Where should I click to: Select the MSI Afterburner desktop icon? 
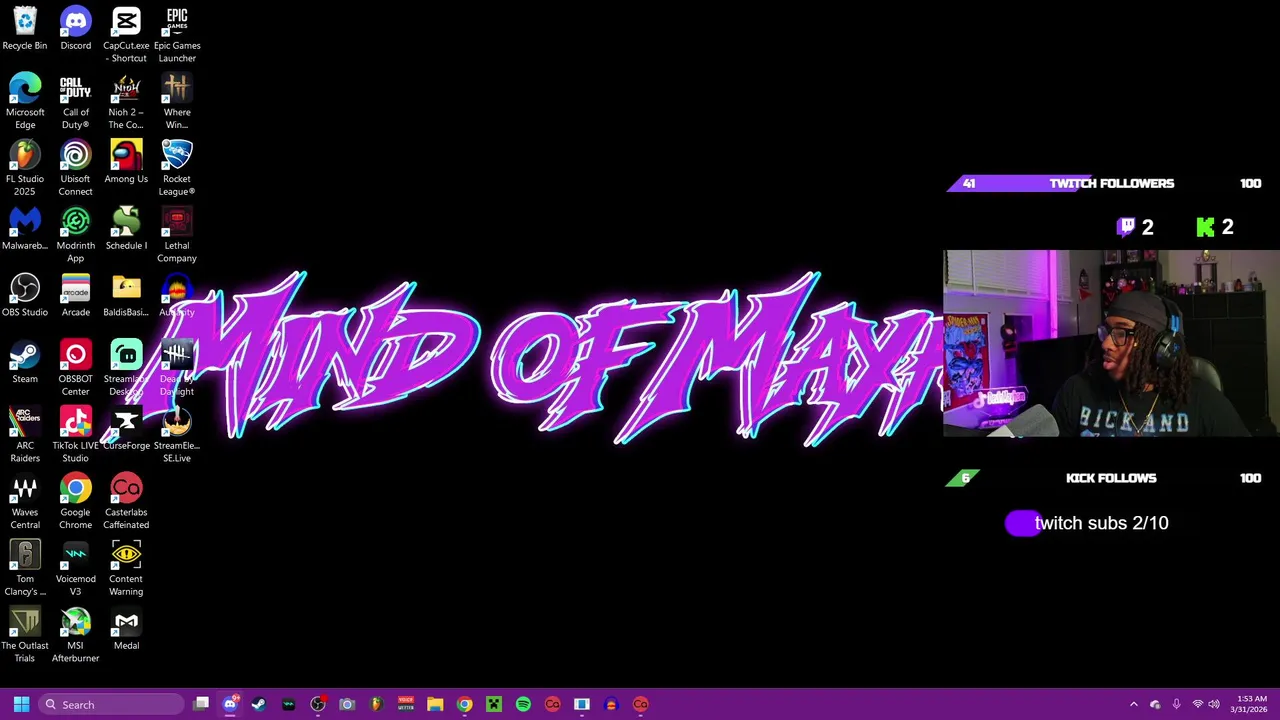coord(75,635)
